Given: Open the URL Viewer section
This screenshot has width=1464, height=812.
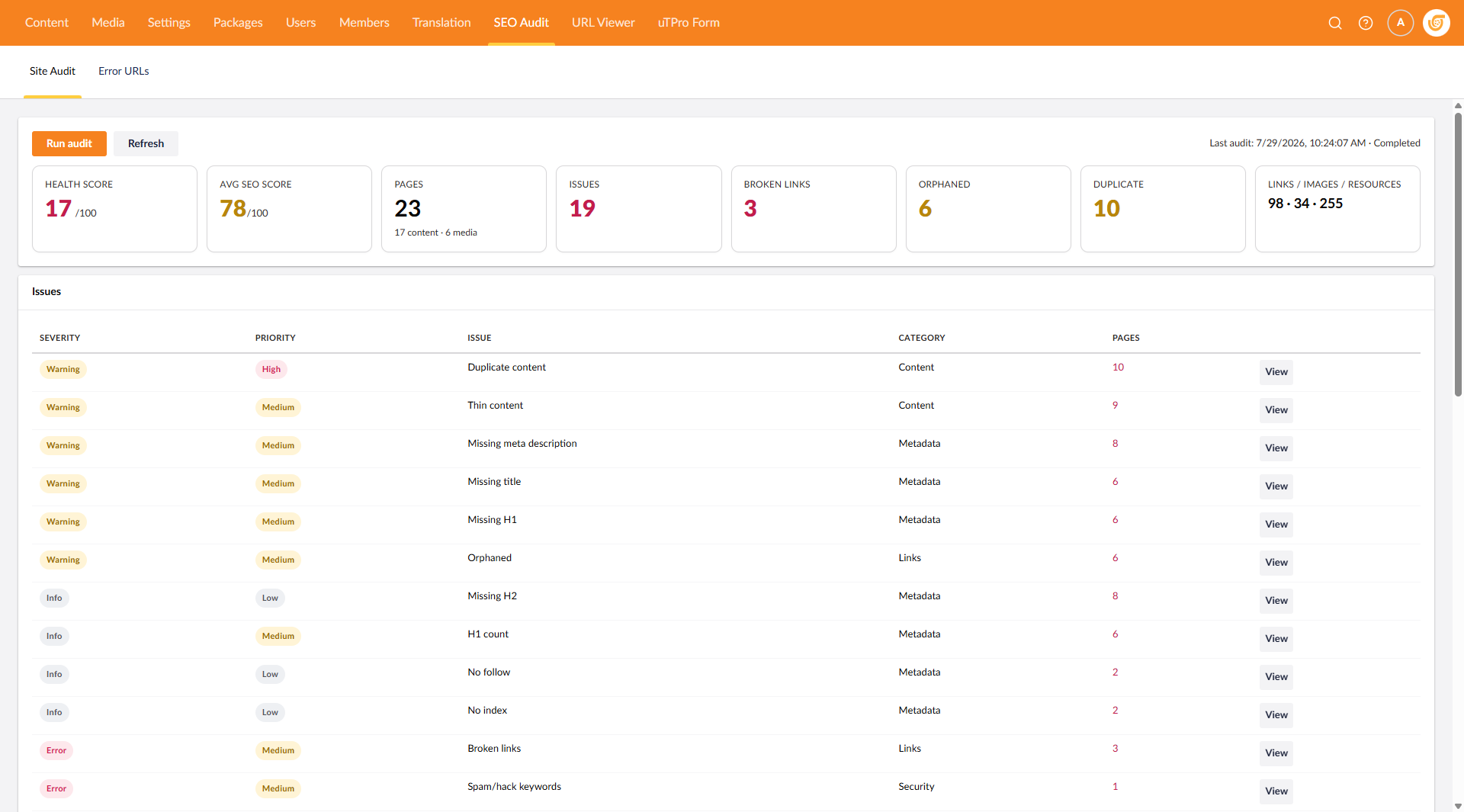Looking at the screenshot, I should 603,23.
